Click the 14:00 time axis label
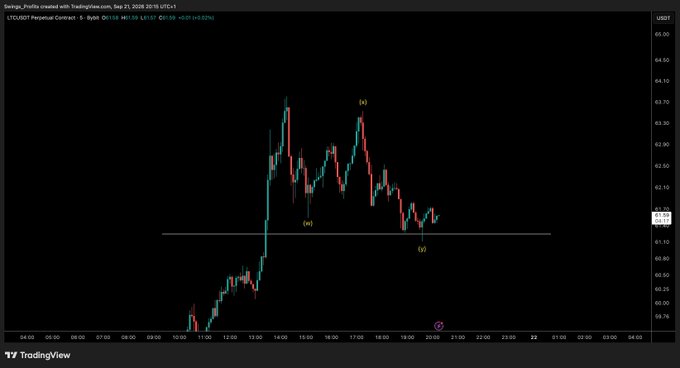The image size is (680, 368). coord(281,337)
